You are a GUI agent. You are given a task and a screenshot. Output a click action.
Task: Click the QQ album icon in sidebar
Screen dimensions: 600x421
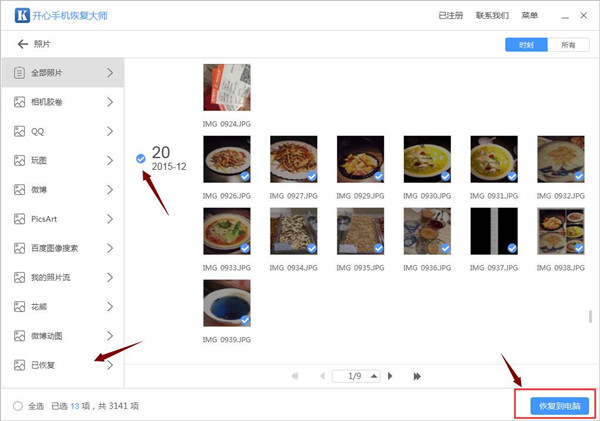point(20,131)
